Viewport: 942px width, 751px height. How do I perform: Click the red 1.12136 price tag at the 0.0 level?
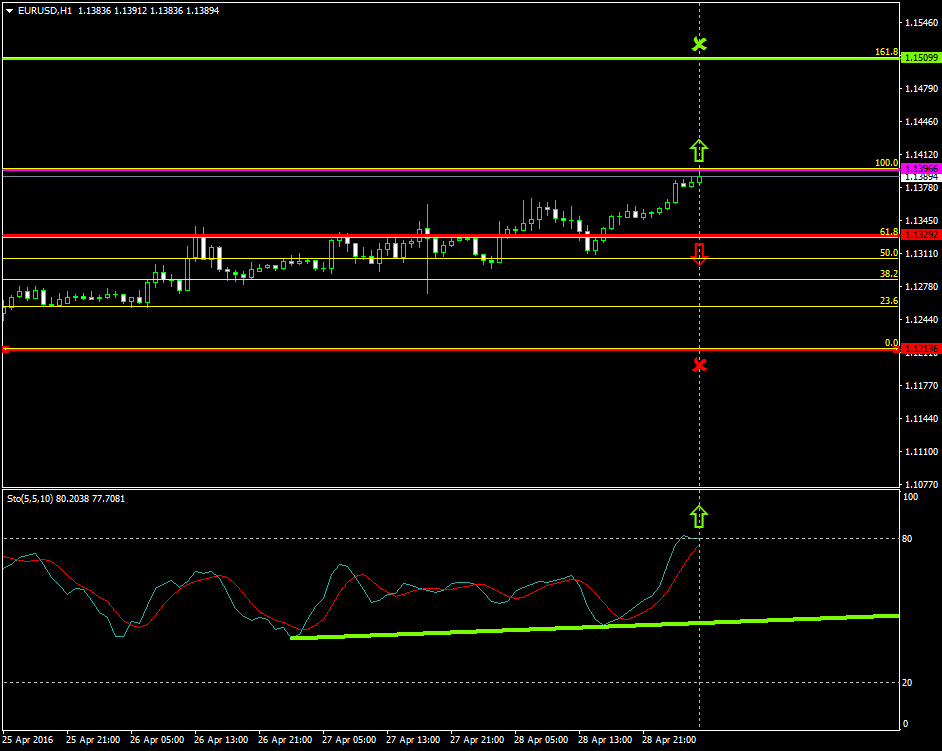click(920, 348)
